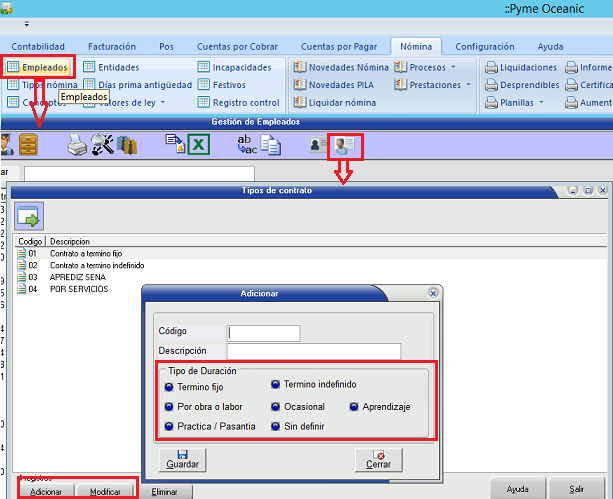Click the filing cabinet icon
Viewport: 613px width, 499px height.
tap(29, 145)
